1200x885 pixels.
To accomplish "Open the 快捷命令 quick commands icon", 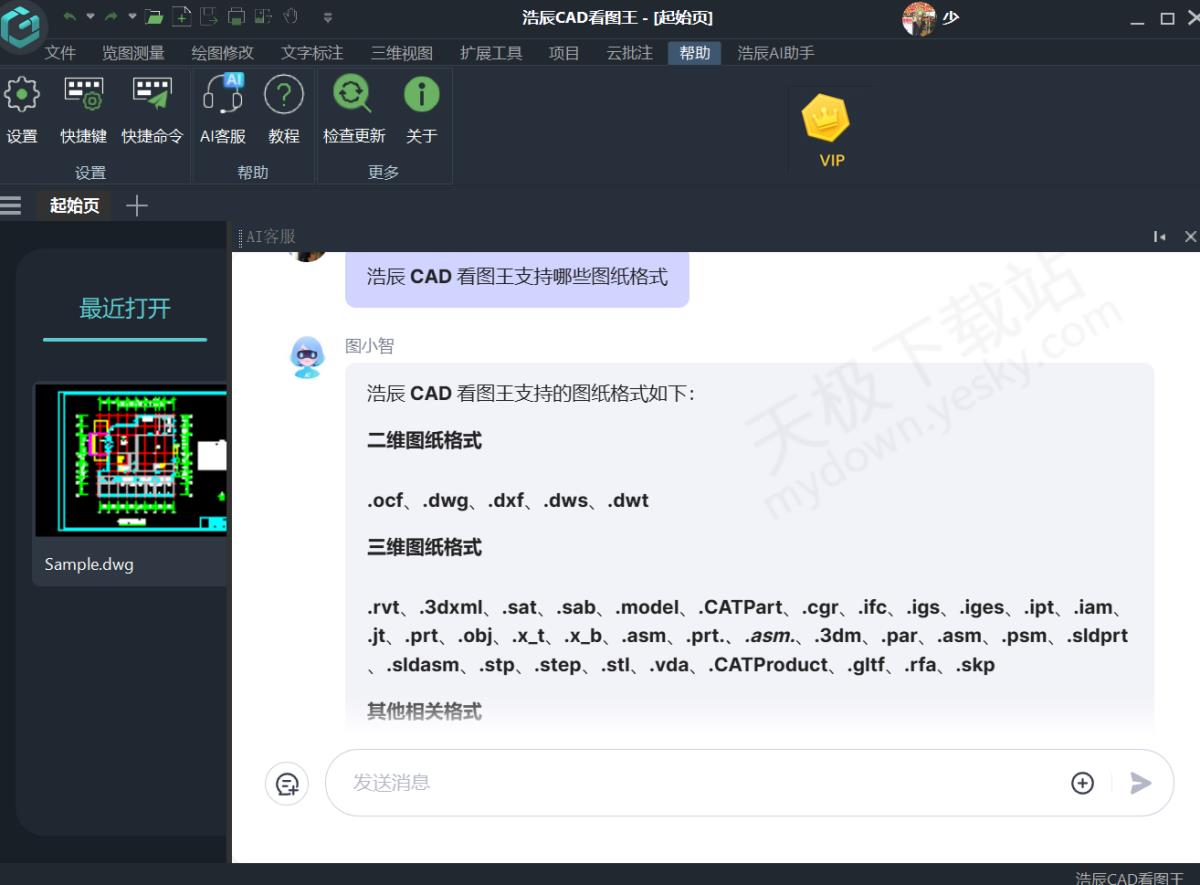I will pos(152,96).
